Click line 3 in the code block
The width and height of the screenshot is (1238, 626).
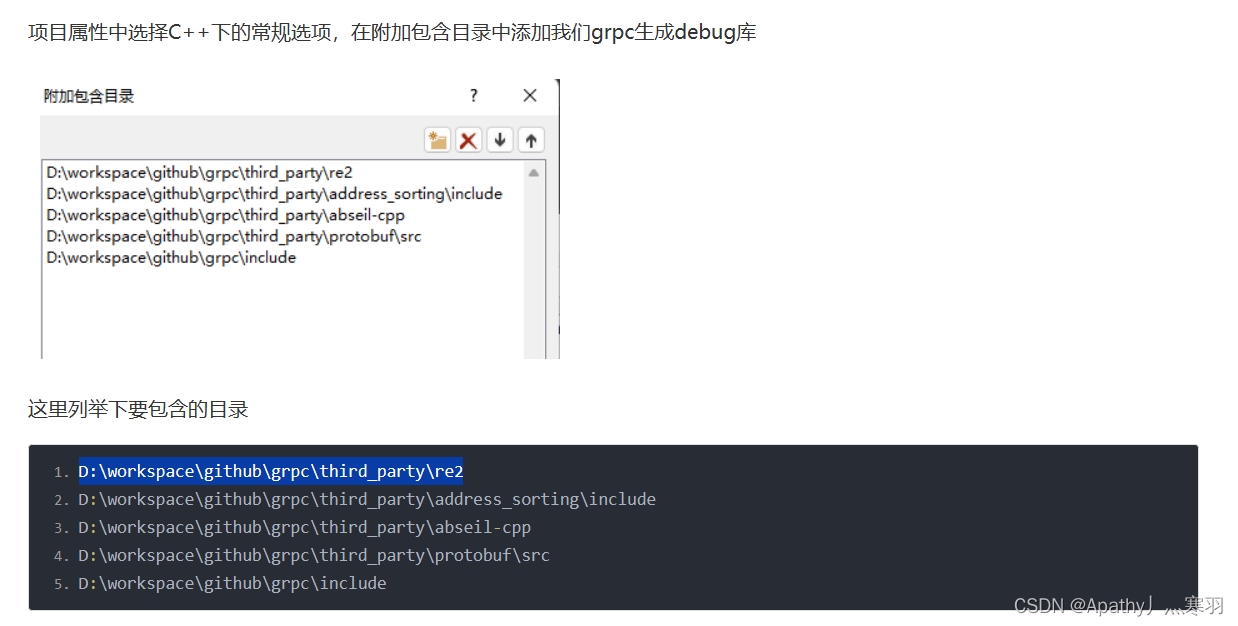coord(303,527)
